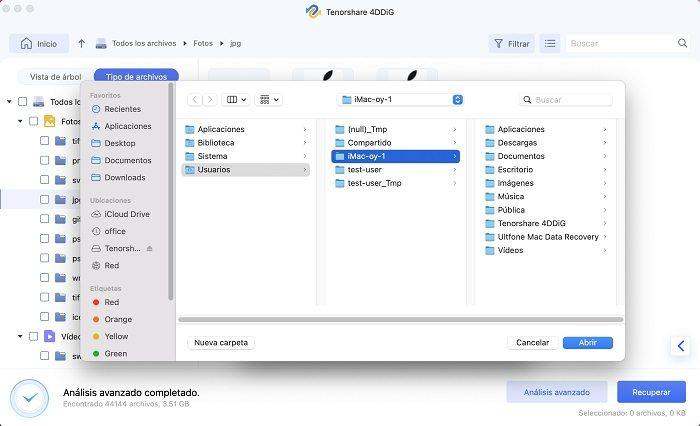Viewport: 700px width, 426px height.
Task: Open iCloud Drive location
Action: pyautogui.click(x=121, y=214)
